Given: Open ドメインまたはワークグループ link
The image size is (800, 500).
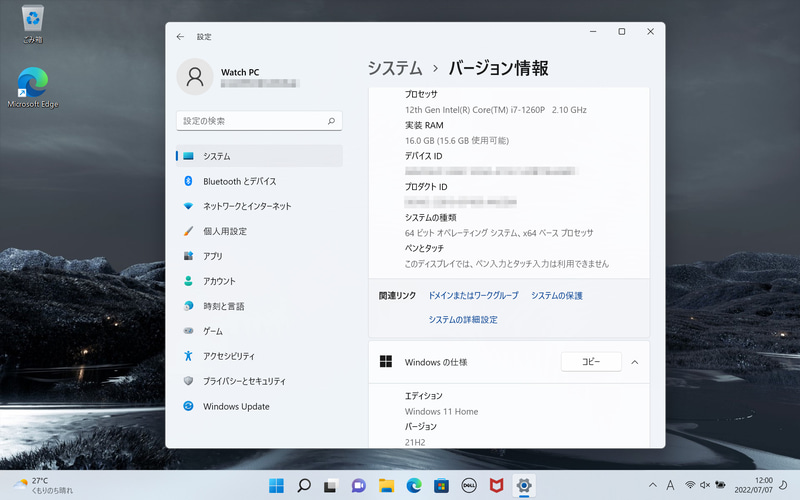Looking at the screenshot, I should [x=473, y=295].
